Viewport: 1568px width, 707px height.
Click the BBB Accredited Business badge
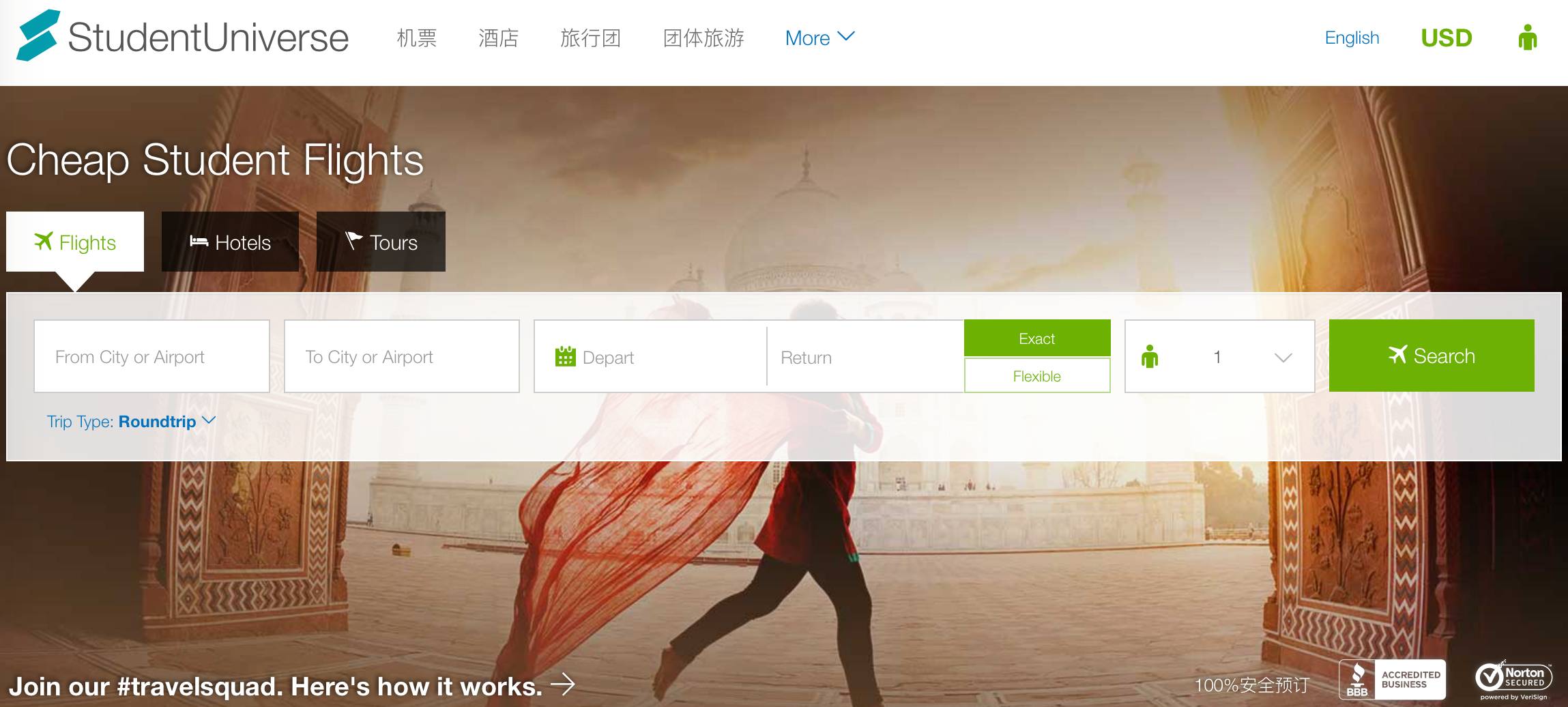[x=1392, y=678]
